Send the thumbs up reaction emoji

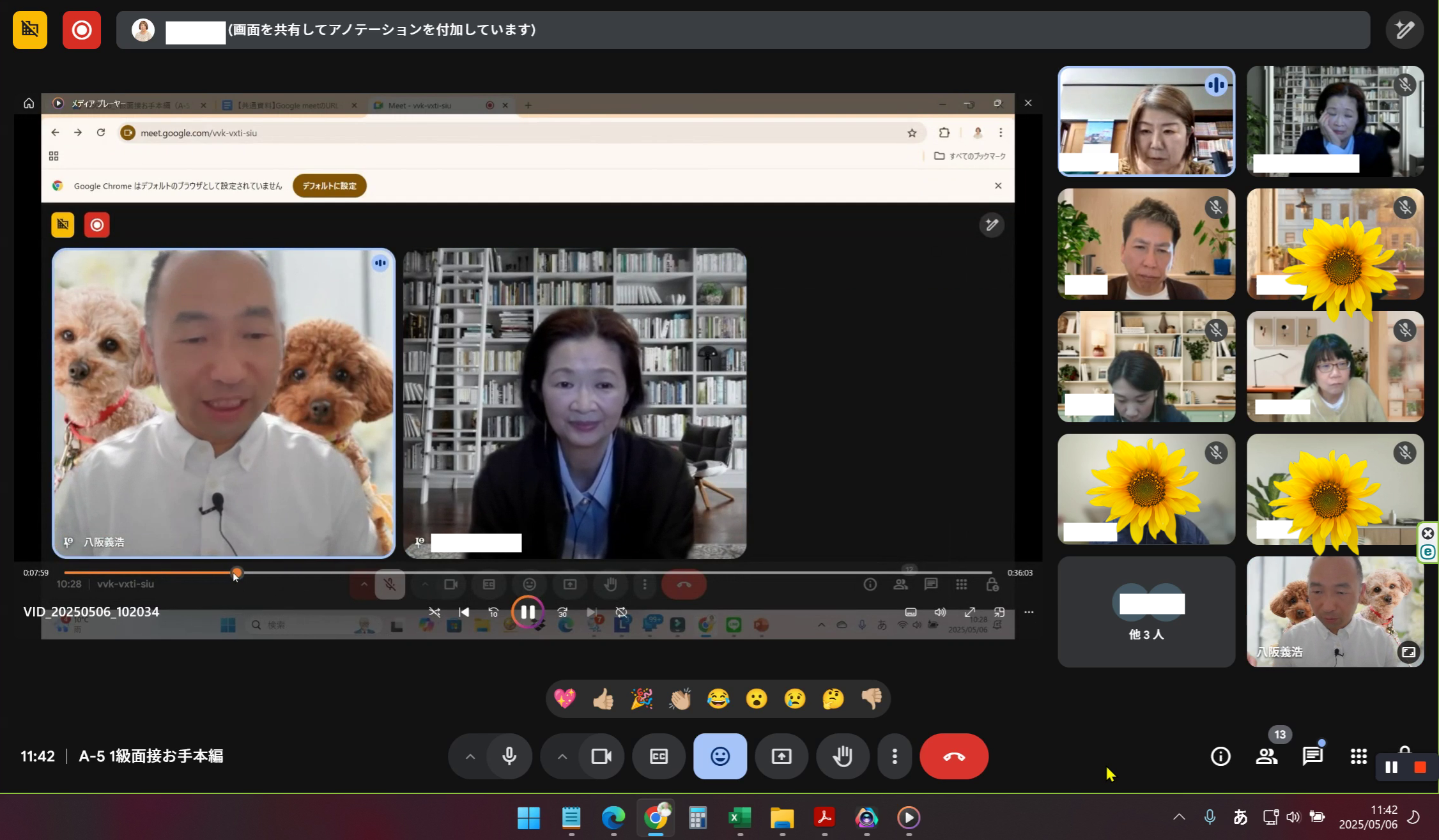[603, 699]
